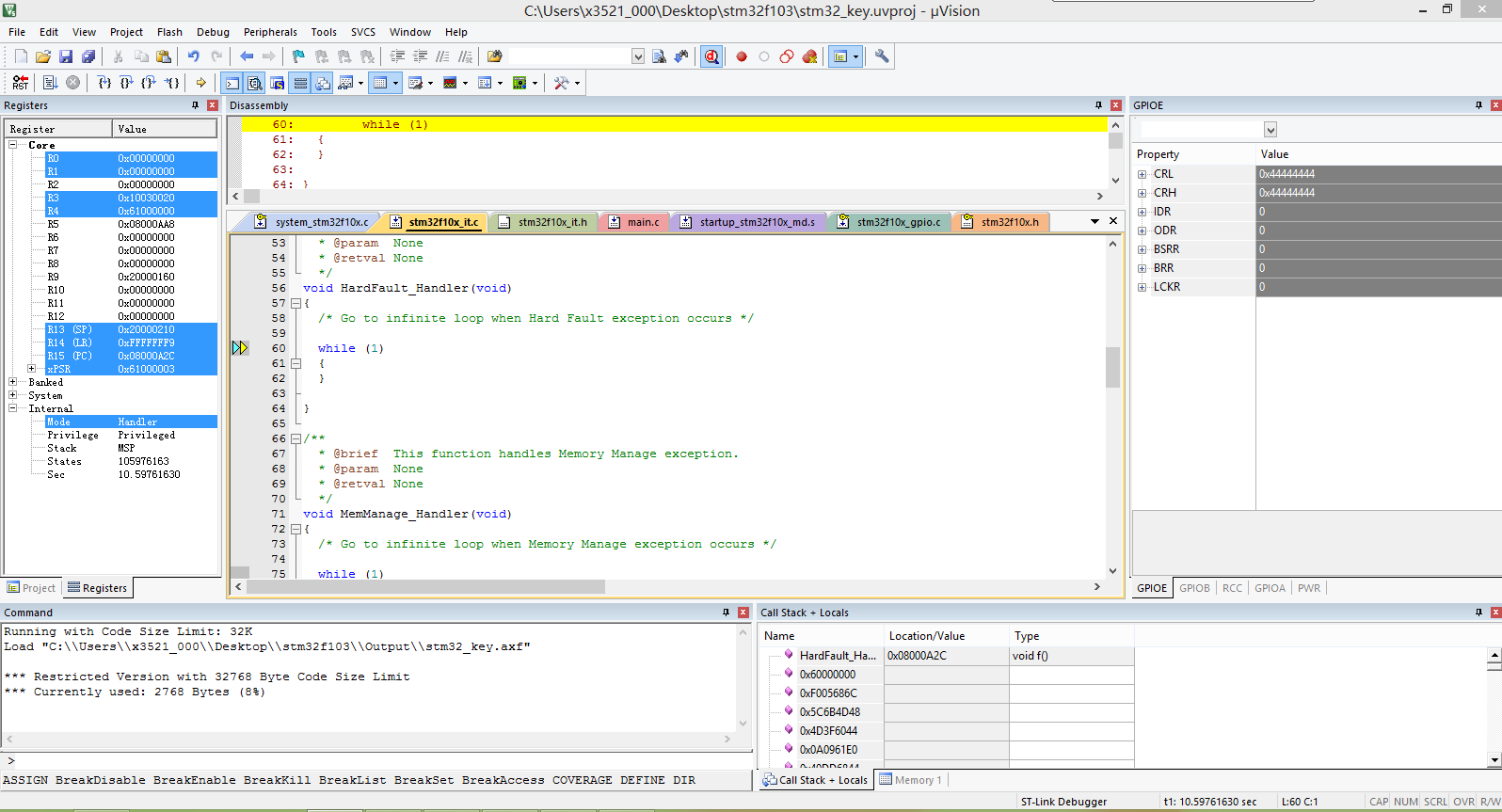
Task: Click the Save All icon
Action: coord(88,56)
